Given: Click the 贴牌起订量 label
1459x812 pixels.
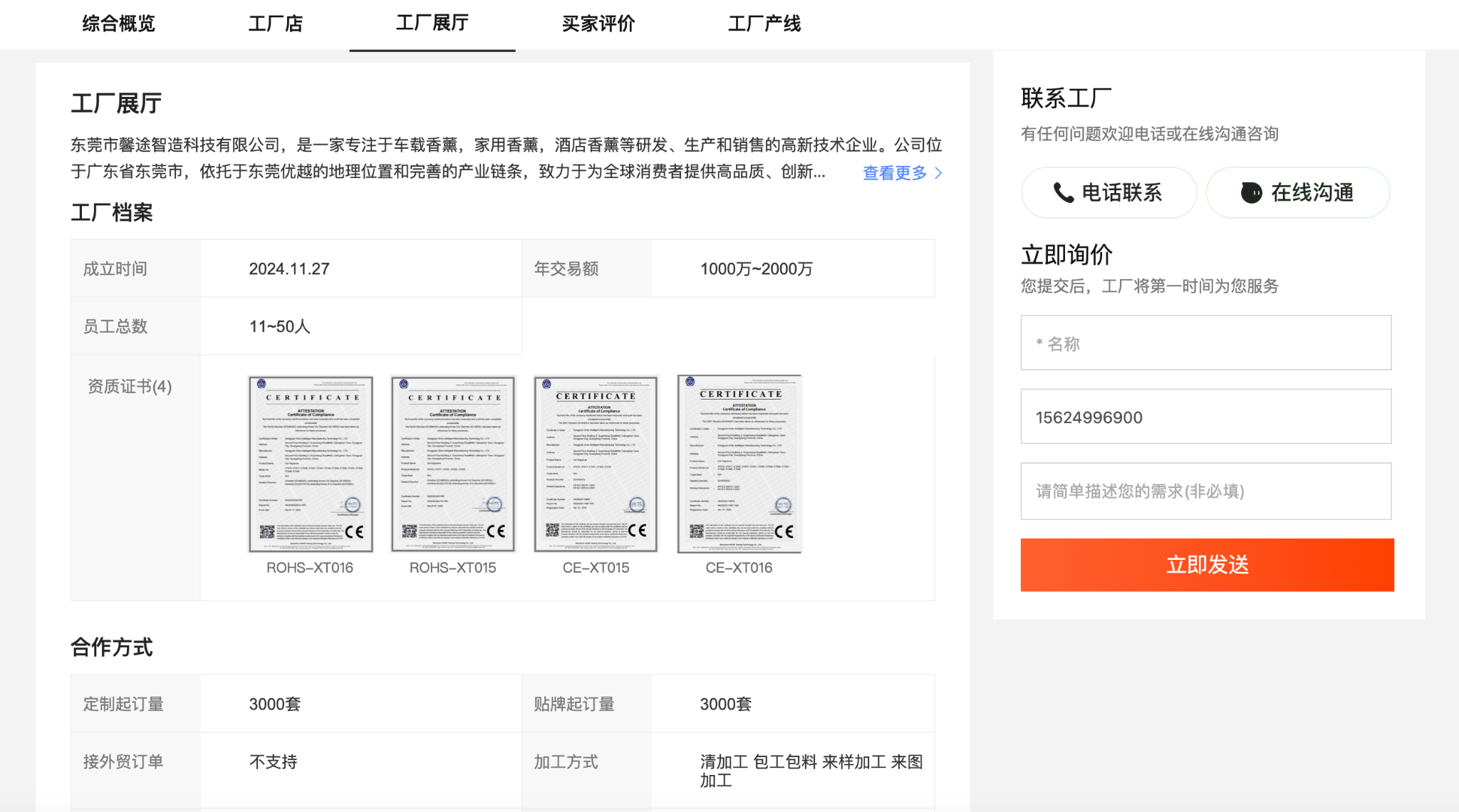Looking at the screenshot, I should pyautogui.click(x=575, y=704).
